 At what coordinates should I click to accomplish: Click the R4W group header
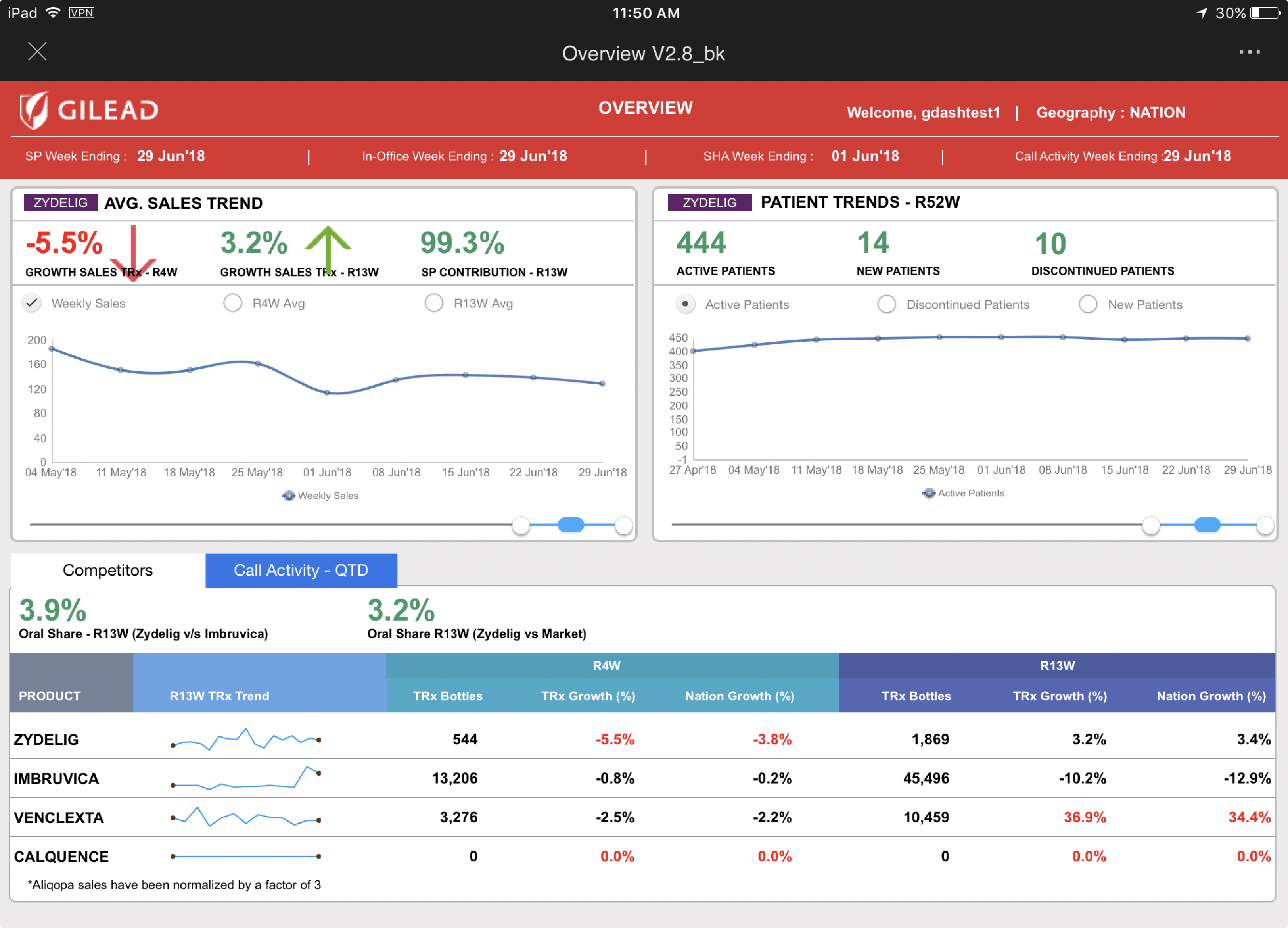(x=606, y=665)
